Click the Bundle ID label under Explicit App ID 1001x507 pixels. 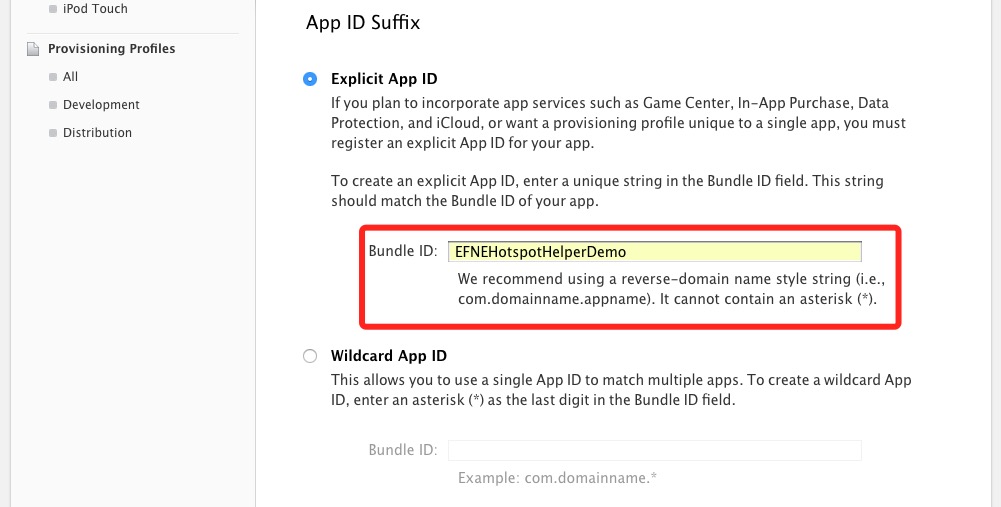(x=402, y=251)
